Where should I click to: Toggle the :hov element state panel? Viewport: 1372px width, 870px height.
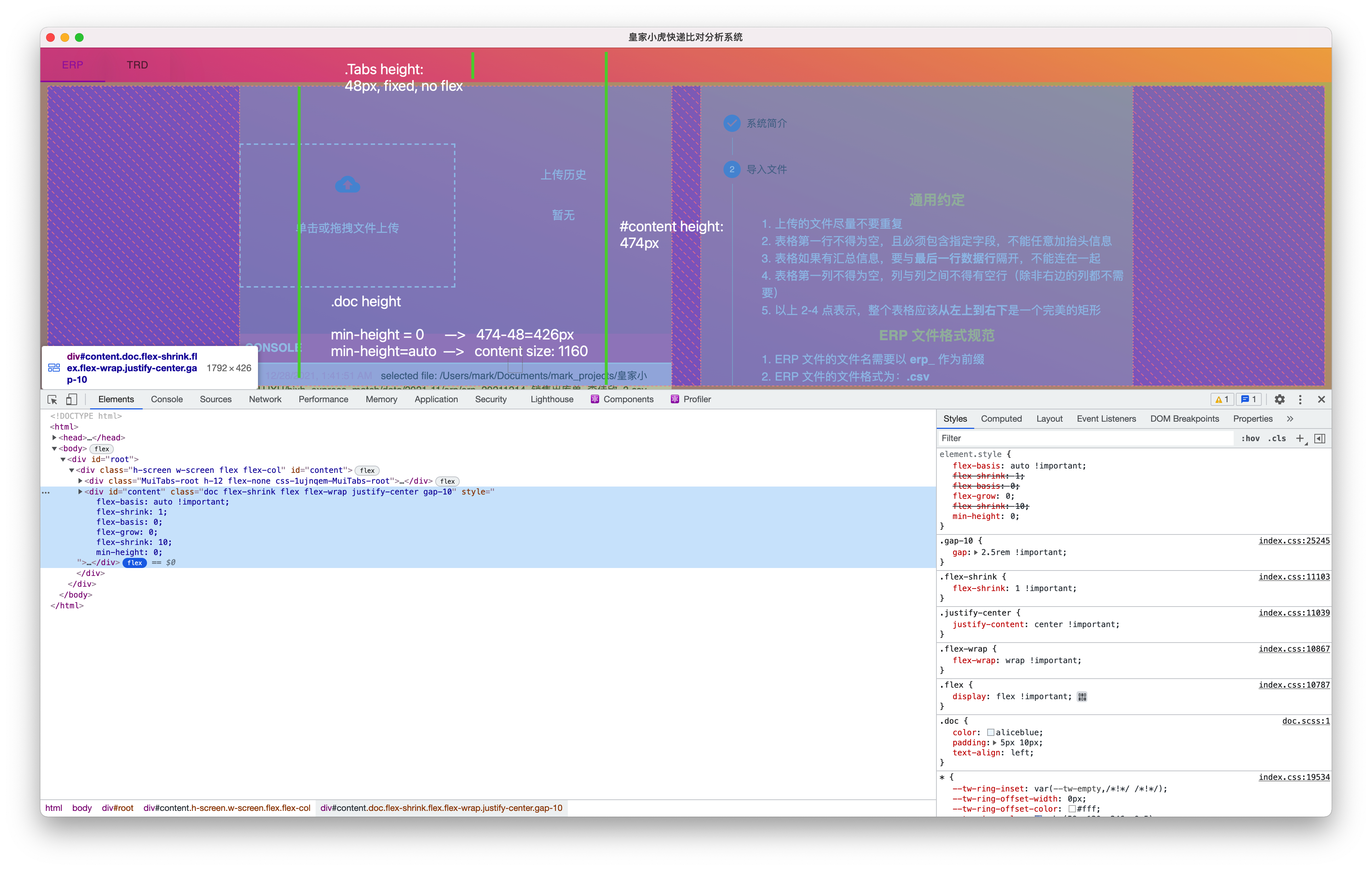pyautogui.click(x=1250, y=438)
